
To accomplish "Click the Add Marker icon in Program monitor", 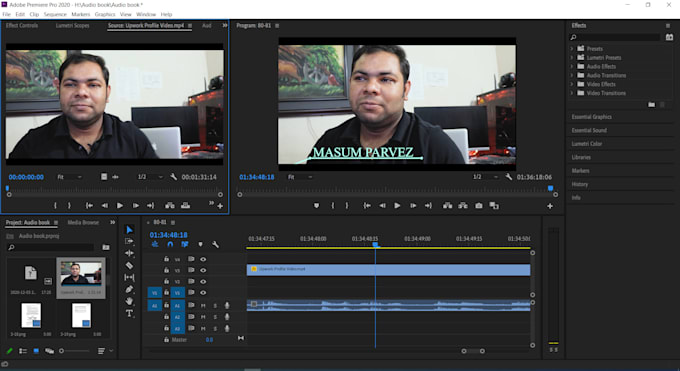I will [317, 206].
